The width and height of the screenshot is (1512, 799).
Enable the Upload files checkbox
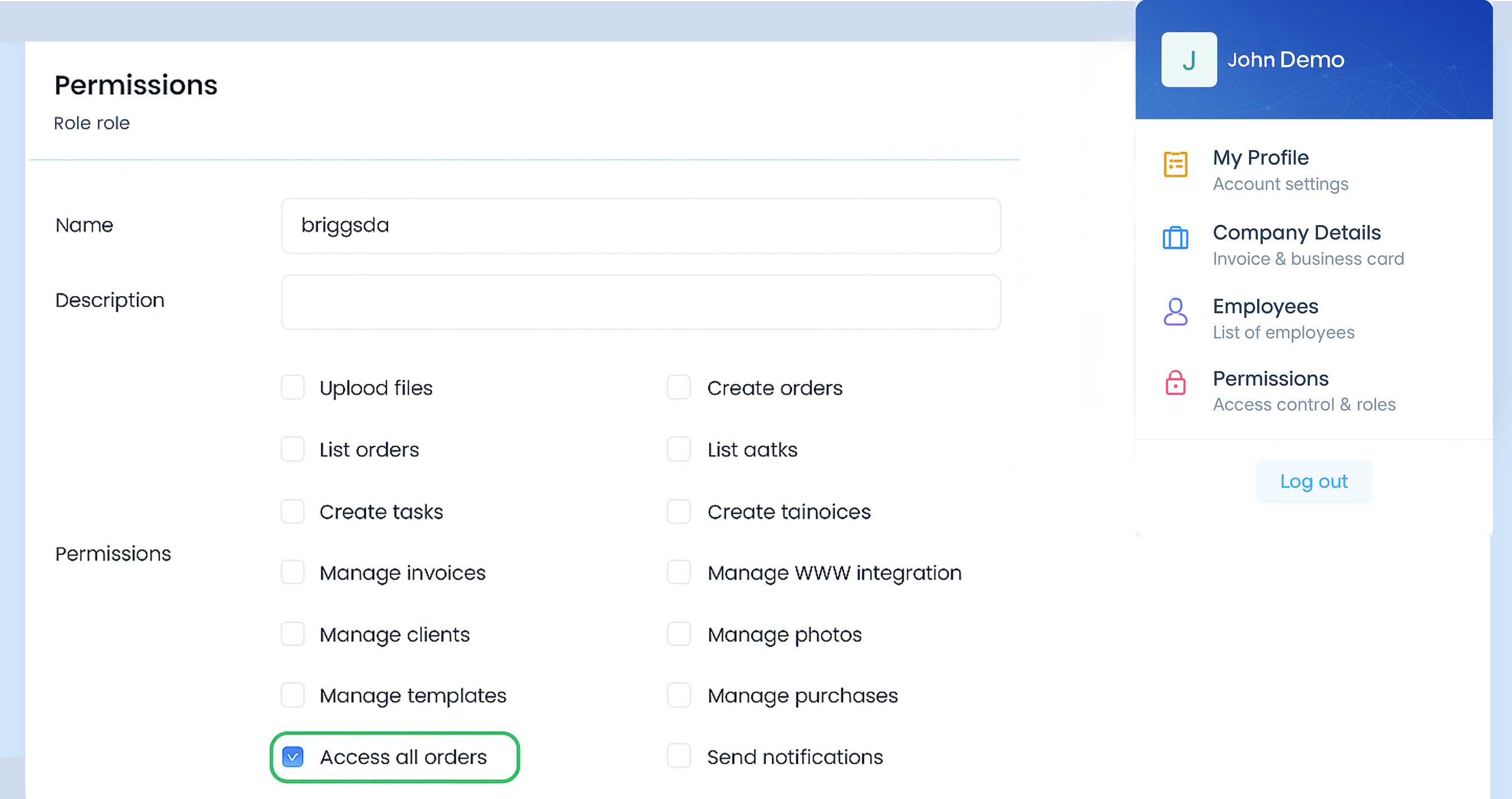pyautogui.click(x=292, y=387)
